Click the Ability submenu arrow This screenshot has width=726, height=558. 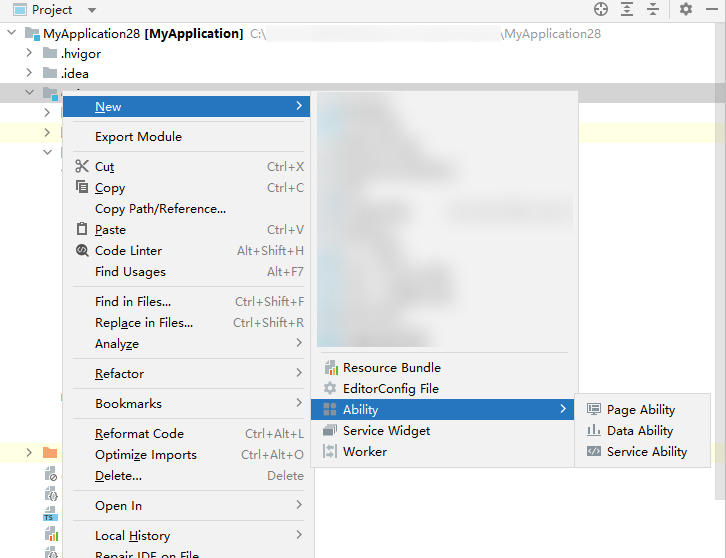563,409
